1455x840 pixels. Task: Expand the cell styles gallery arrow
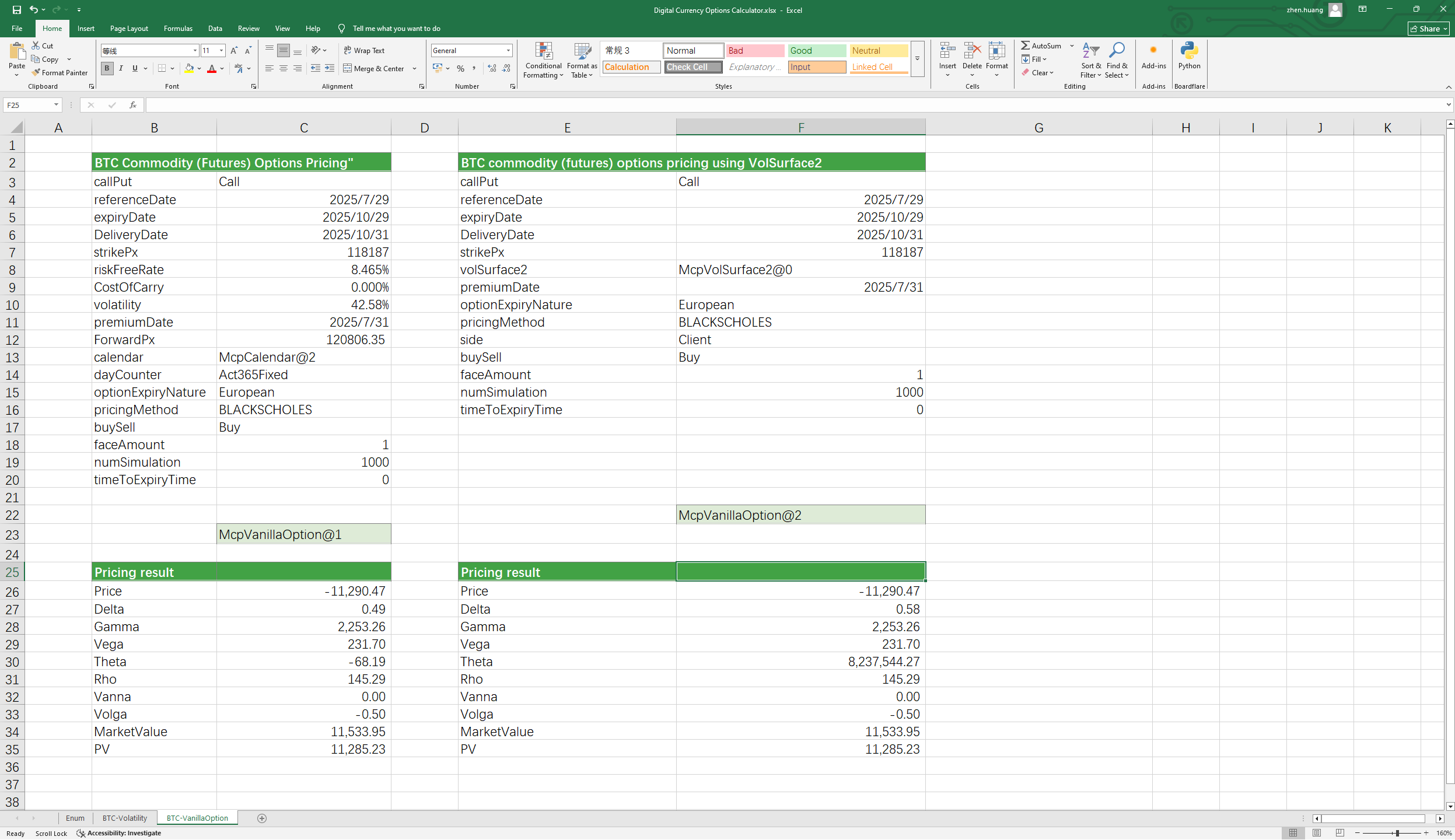pyautogui.click(x=917, y=58)
